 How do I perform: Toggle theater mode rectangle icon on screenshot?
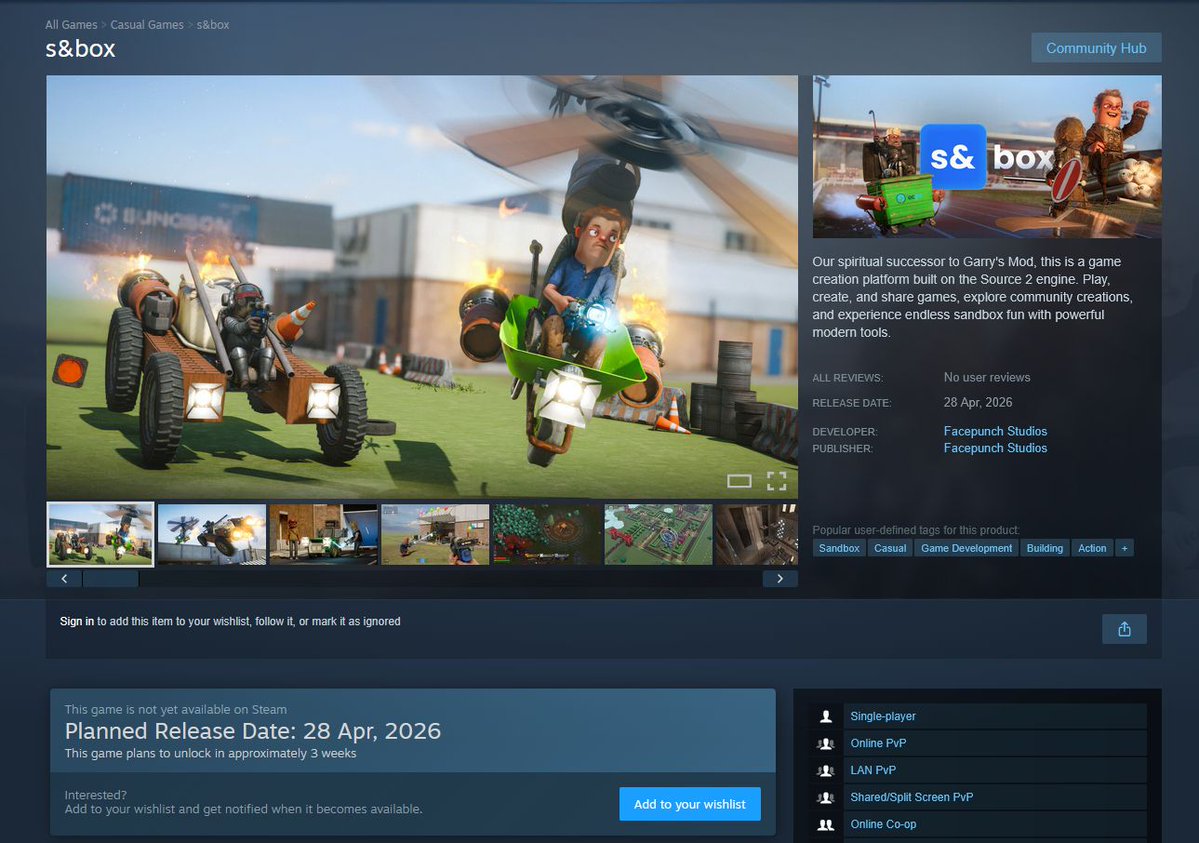(x=739, y=480)
